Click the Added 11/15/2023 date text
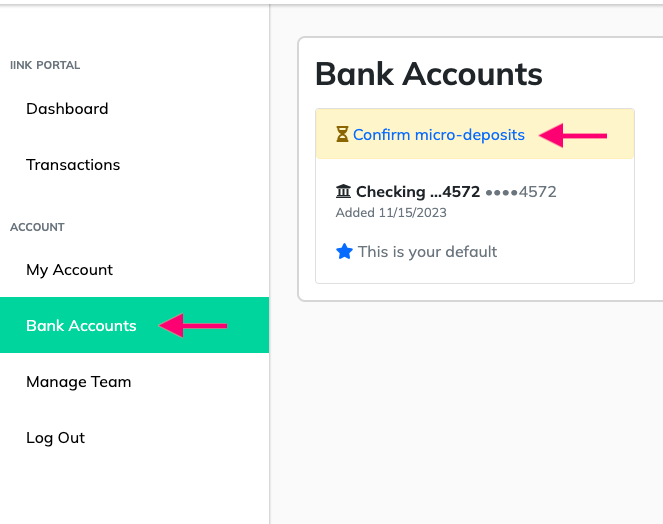Image resolution: width=663 pixels, height=524 pixels. pos(391,212)
